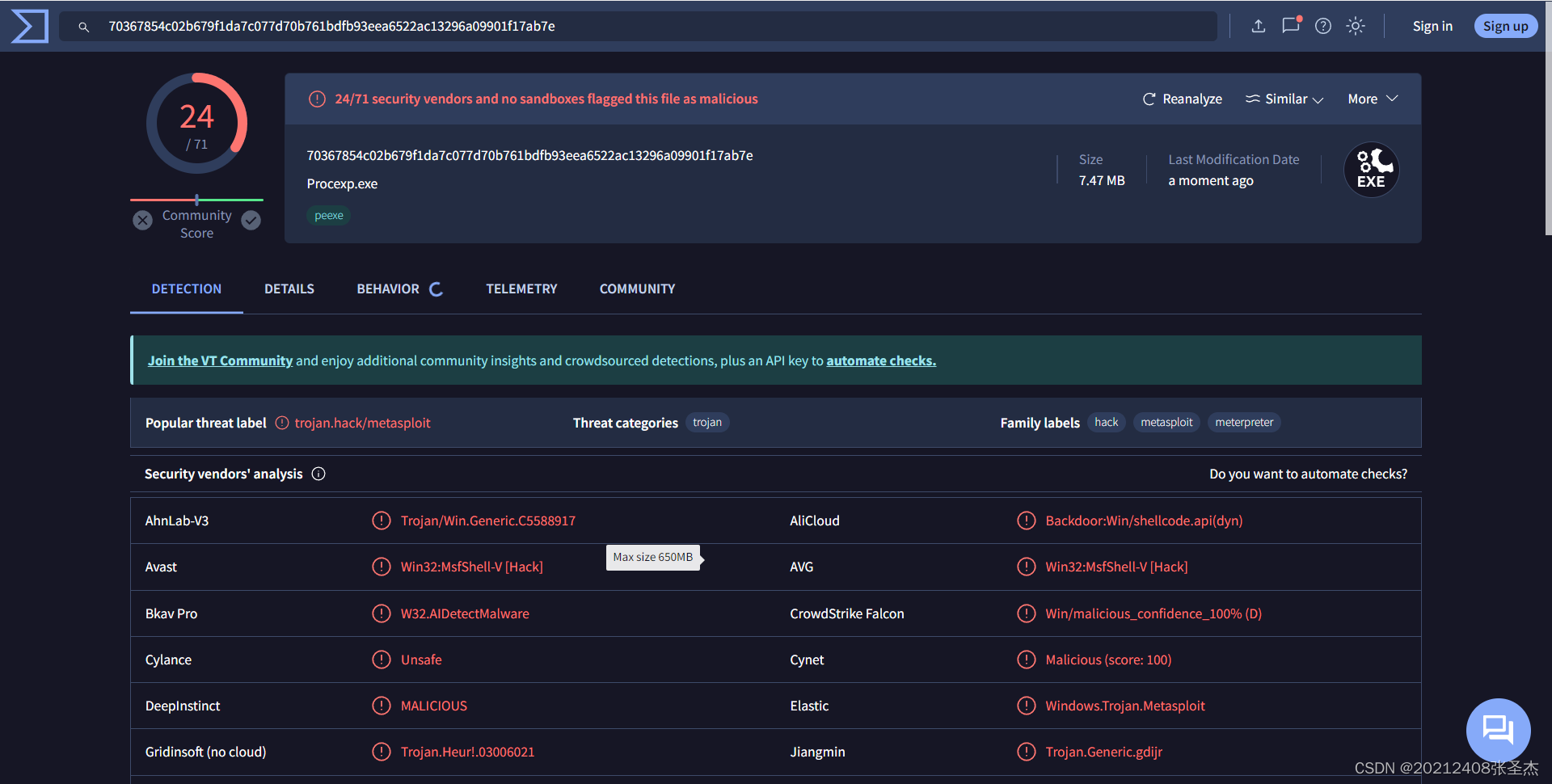The height and width of the screenshot is (784, 1552).
Task: Click the warning icon in the AVG row
Action: pos(1027,567)
